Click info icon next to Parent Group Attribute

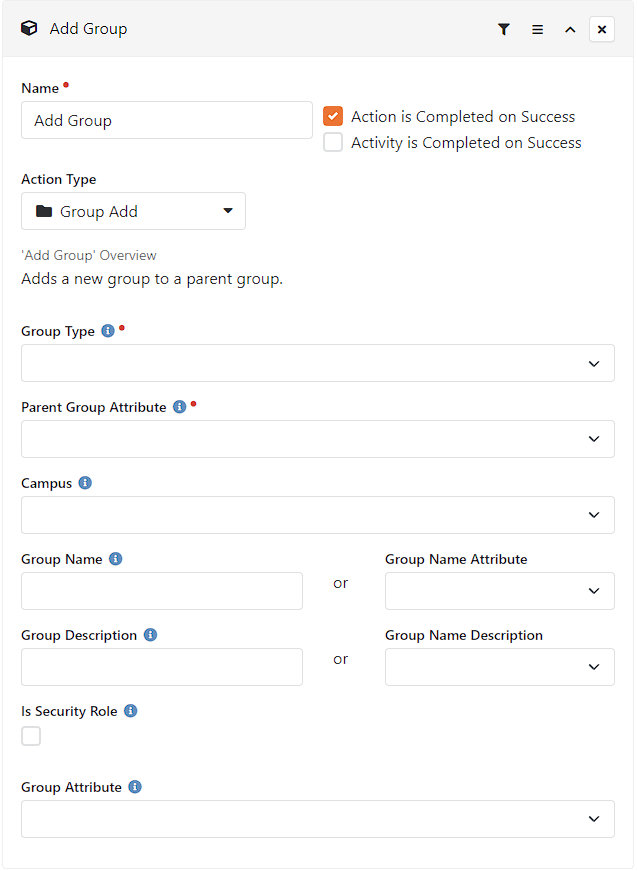[179, 407]
